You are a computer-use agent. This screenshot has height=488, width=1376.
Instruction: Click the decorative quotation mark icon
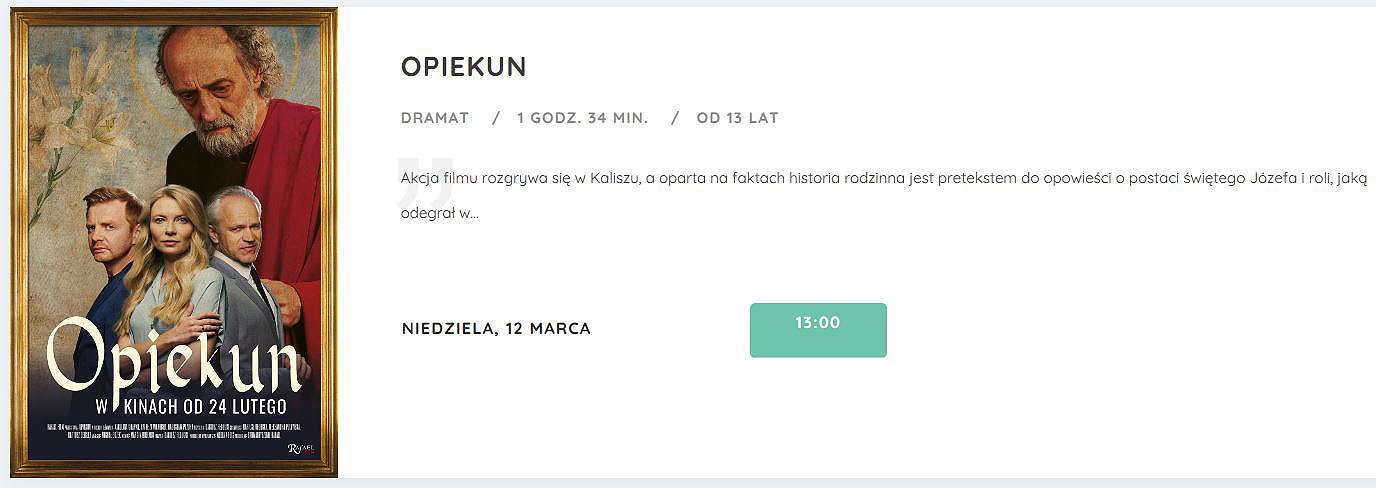pos(424,182)
